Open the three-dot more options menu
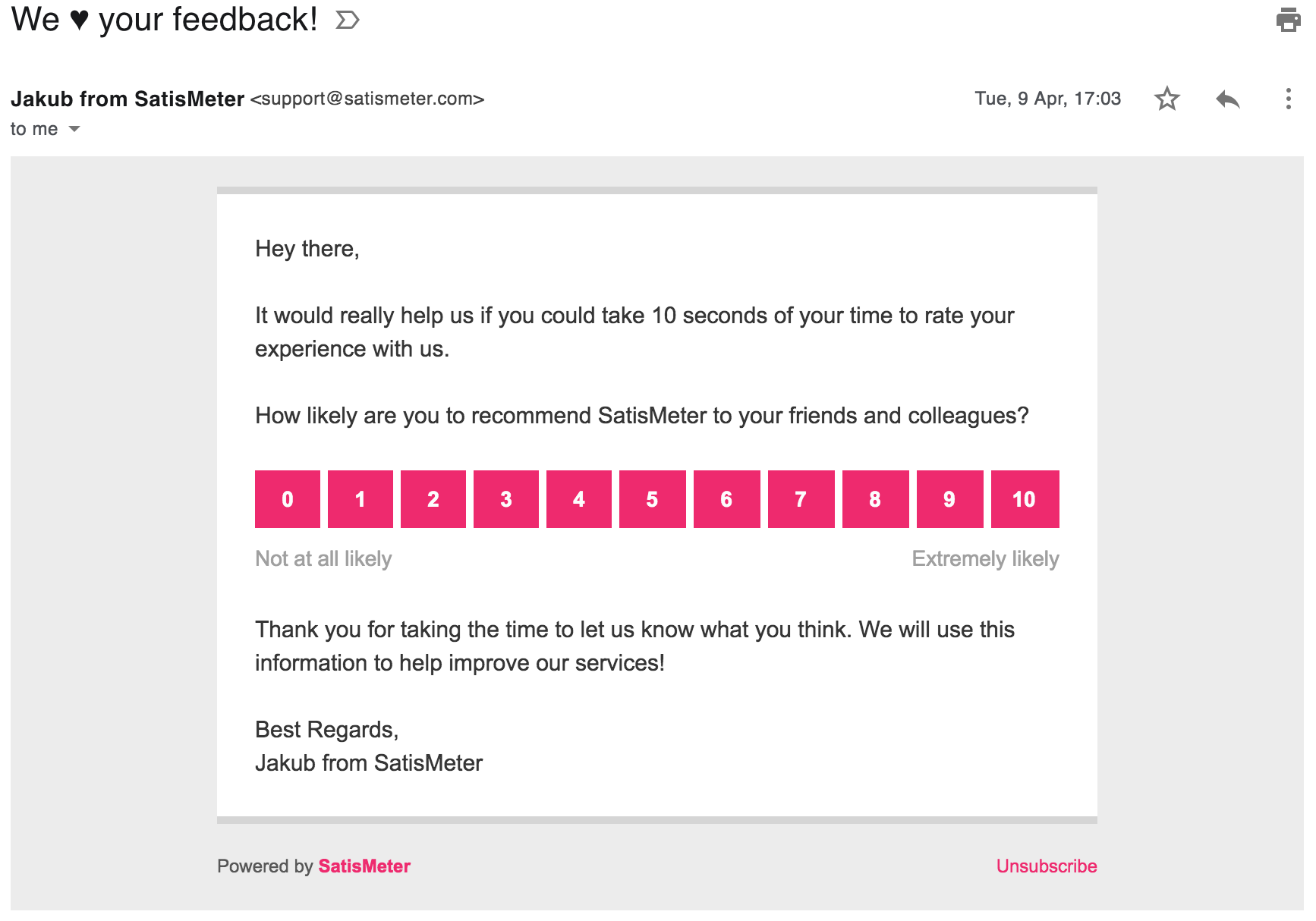This screenshot has height=921, width=1316. pos(1288,99)
